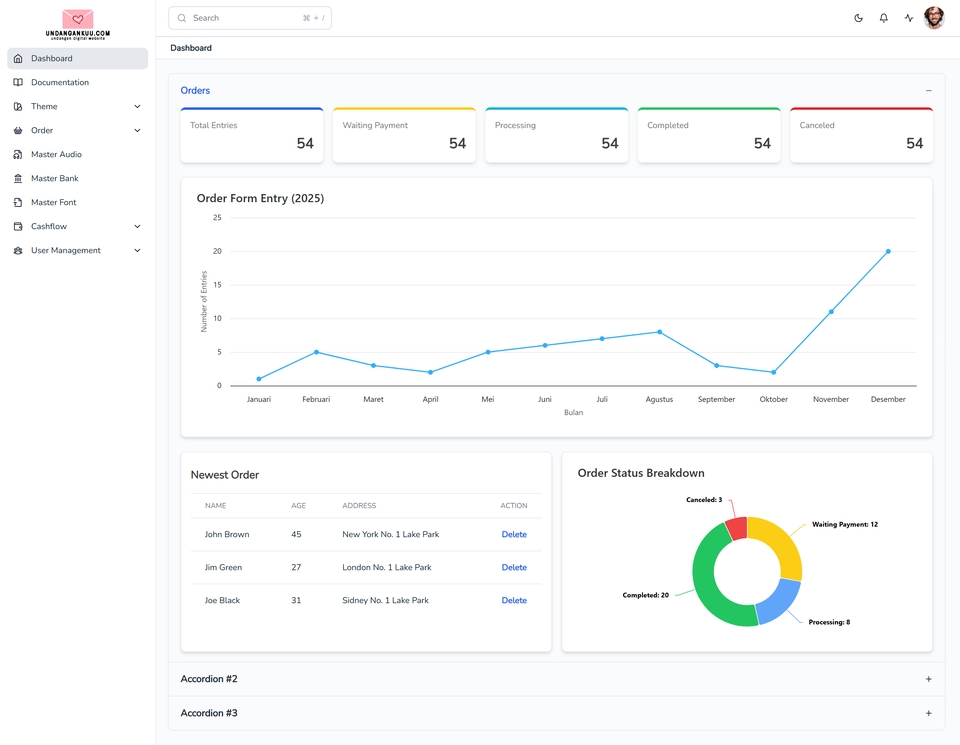The width and height of the screenshot is (960, 745).
Task: Click the Master Audio headphones icon
Action: (17, 154)
